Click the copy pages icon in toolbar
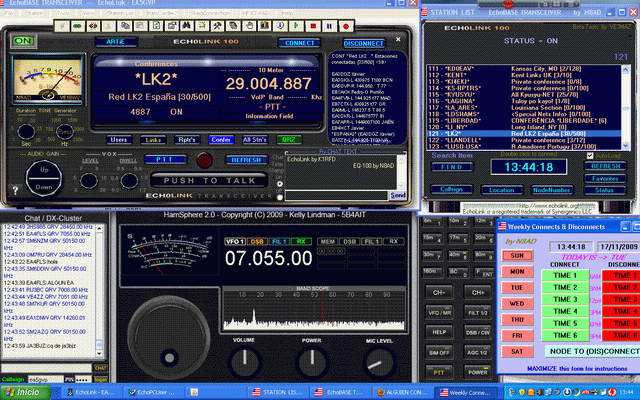640x400 pixels. click(124, 26)
